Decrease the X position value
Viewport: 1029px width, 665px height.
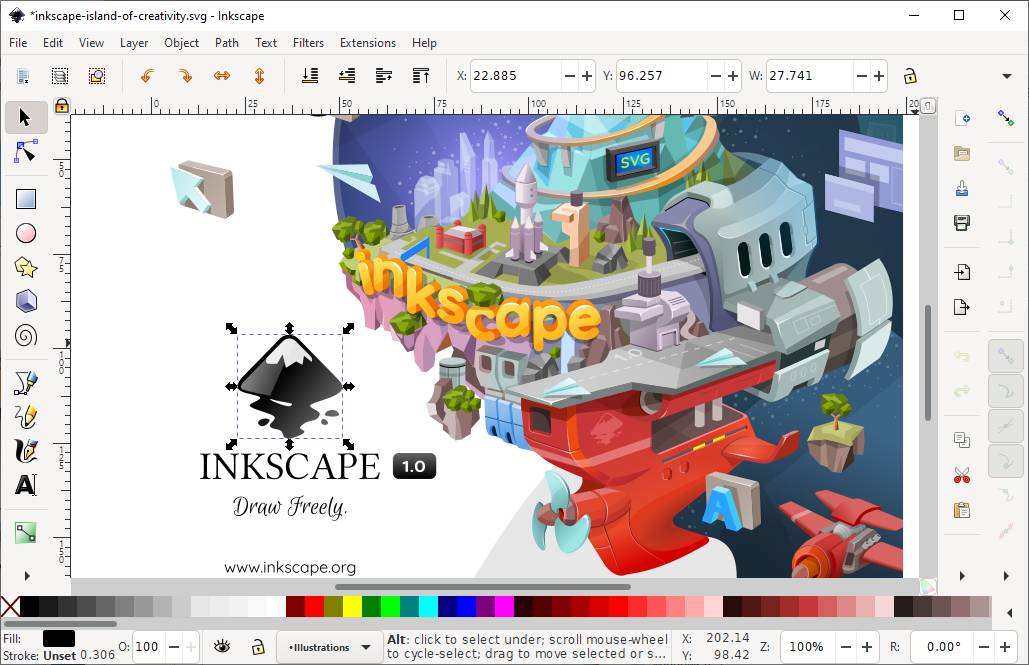point(570,76)
